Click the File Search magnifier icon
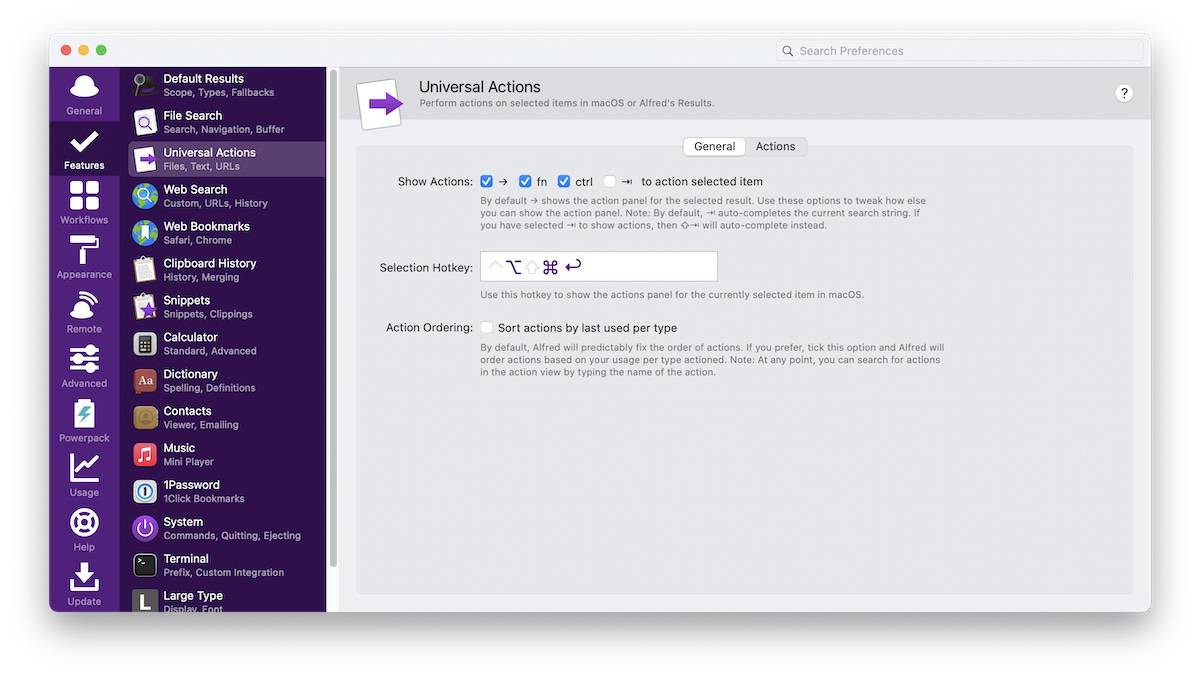The height and width of the screenshot is (677, 1200). [145, 122]
